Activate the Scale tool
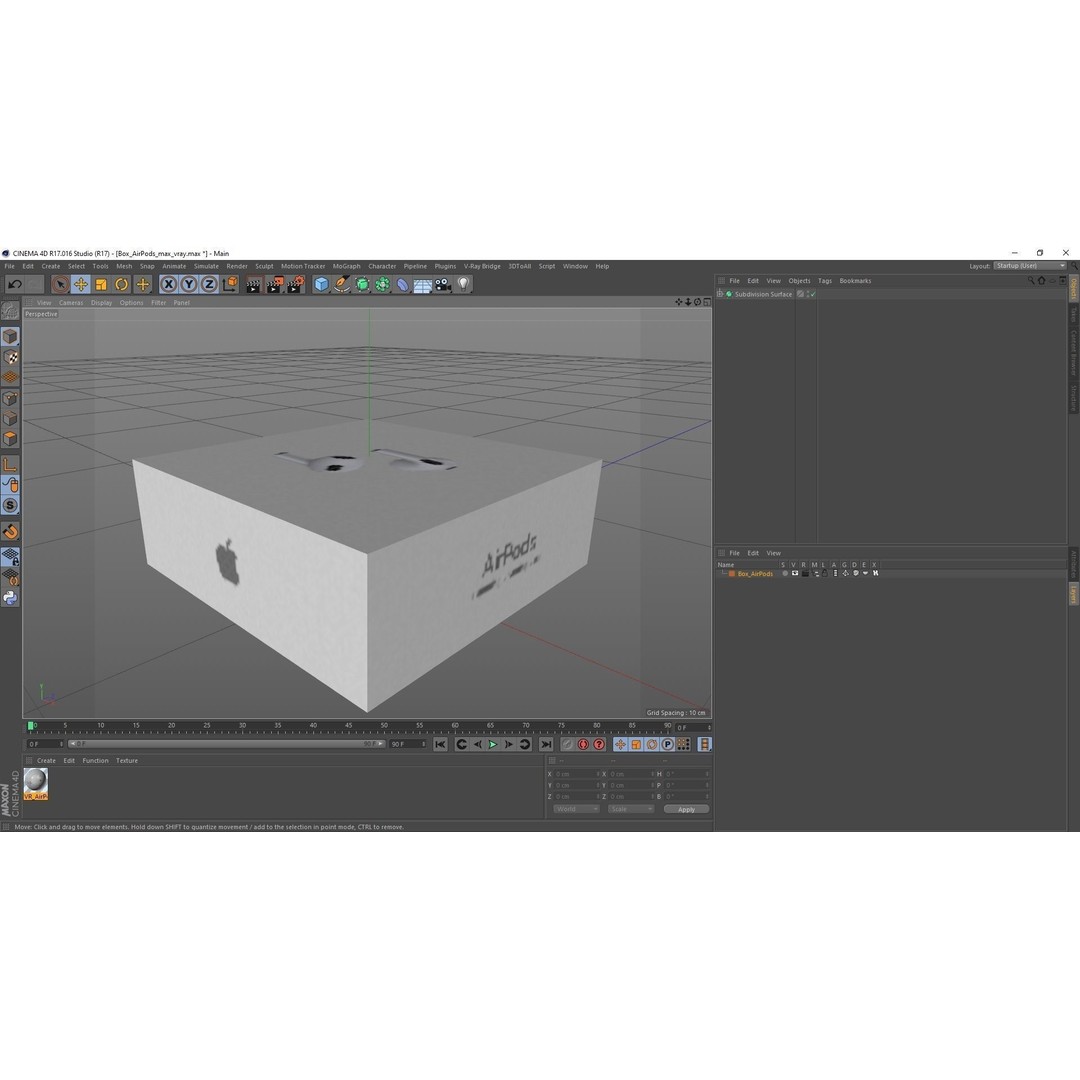1080x1080 pixels. coord(101,284)
